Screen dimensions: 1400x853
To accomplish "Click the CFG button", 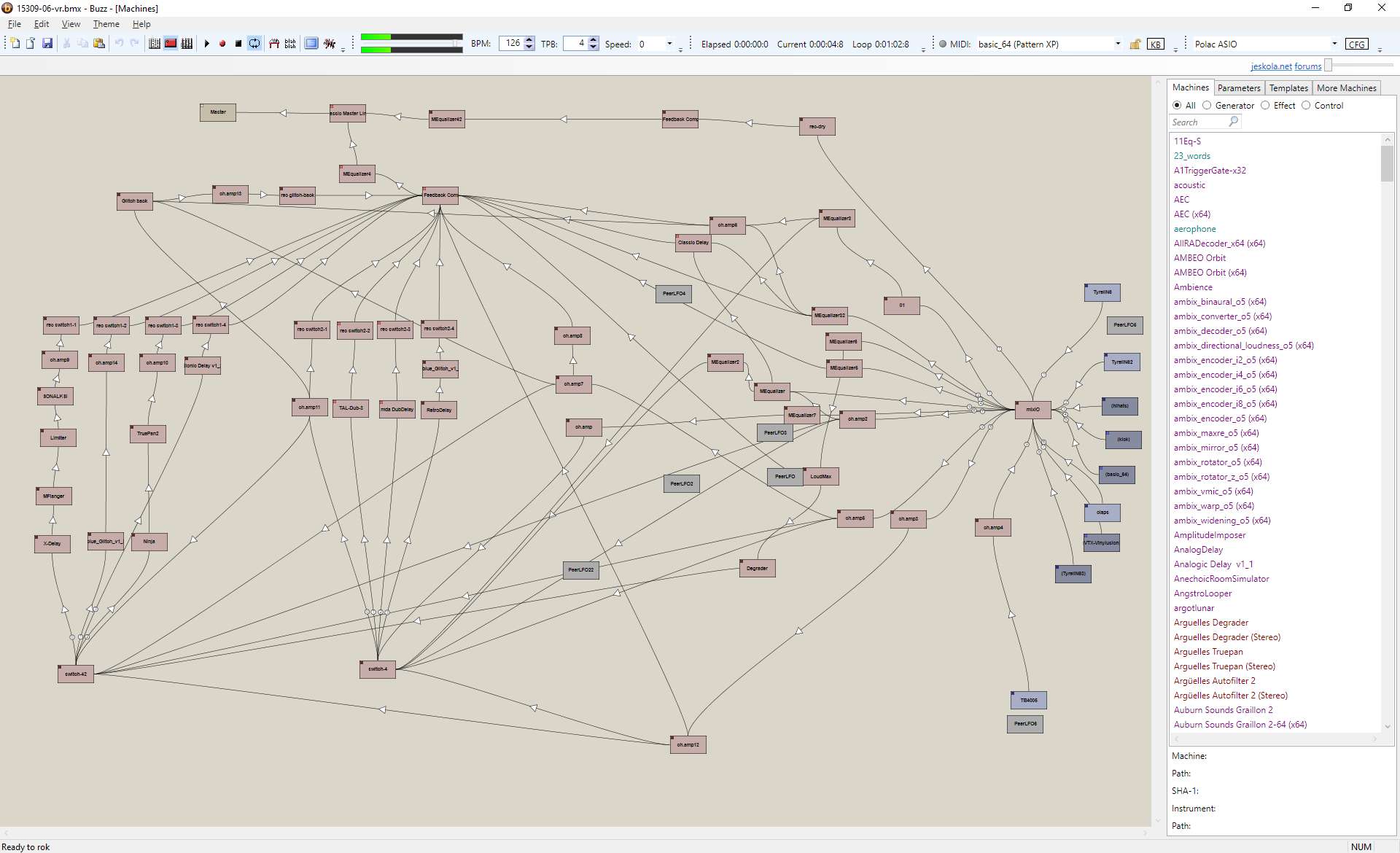I will point(1356,44).
